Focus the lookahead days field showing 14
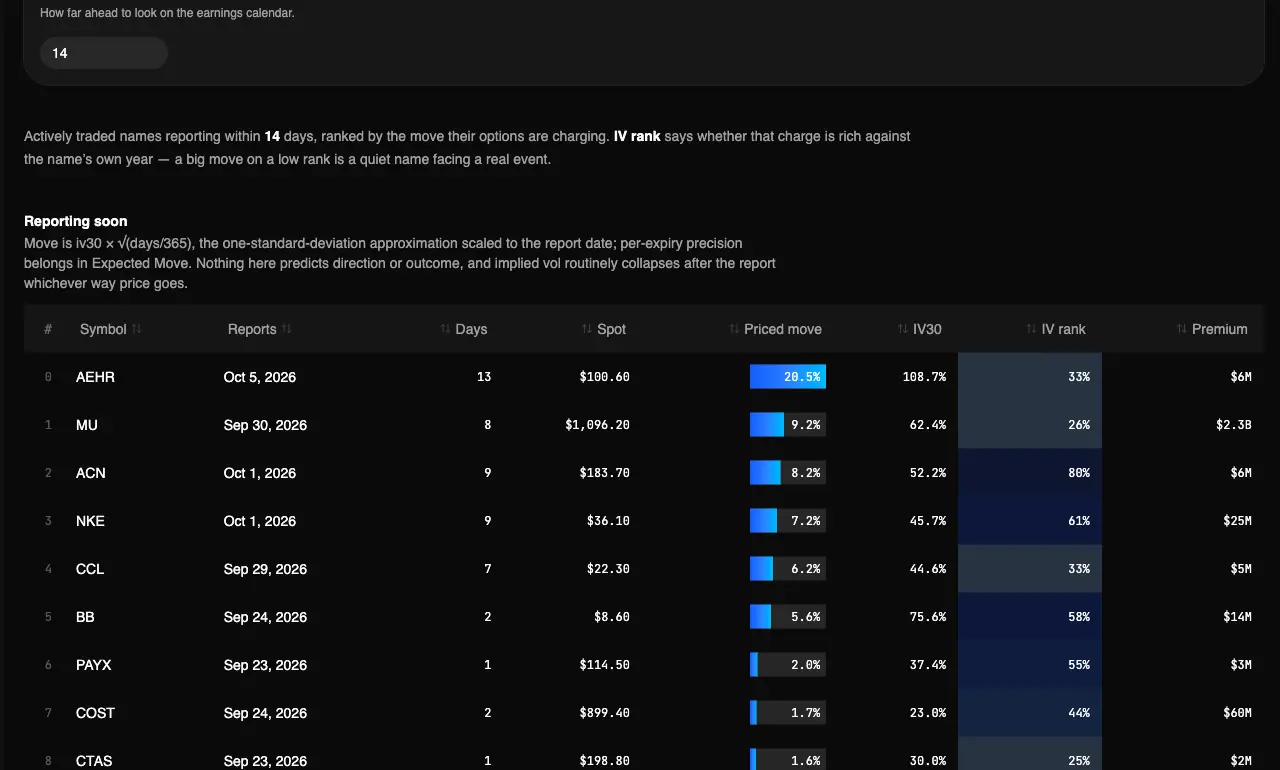The height and width of the screenshot is (770, 1280). pyautogui.click(x=104, y=53)
